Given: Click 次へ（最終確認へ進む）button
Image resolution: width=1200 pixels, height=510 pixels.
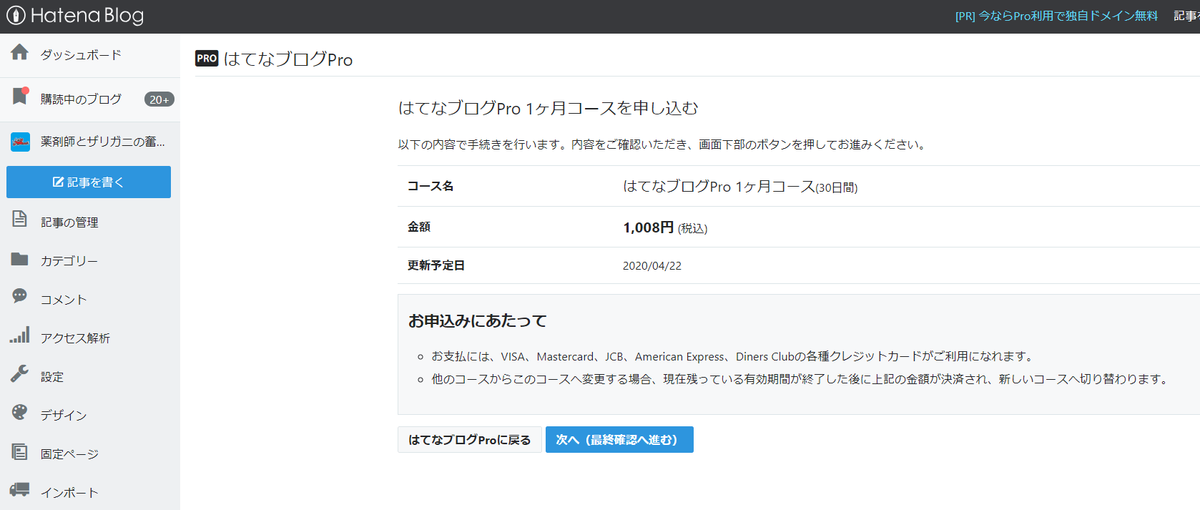Looking at the screenshot, I should (619, 440).
